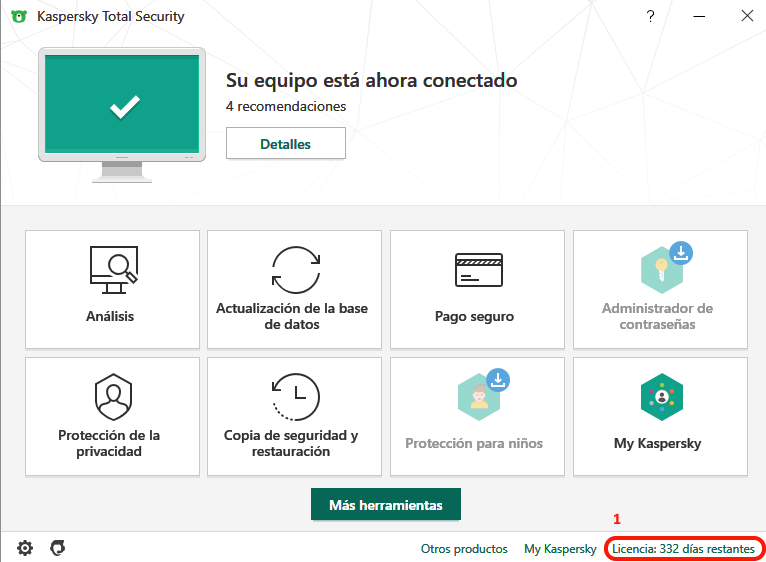The width and height of the screenshot is (766, 562).
Task: Click the '4 recomendaciones' text
Action: tap(286, 107)
